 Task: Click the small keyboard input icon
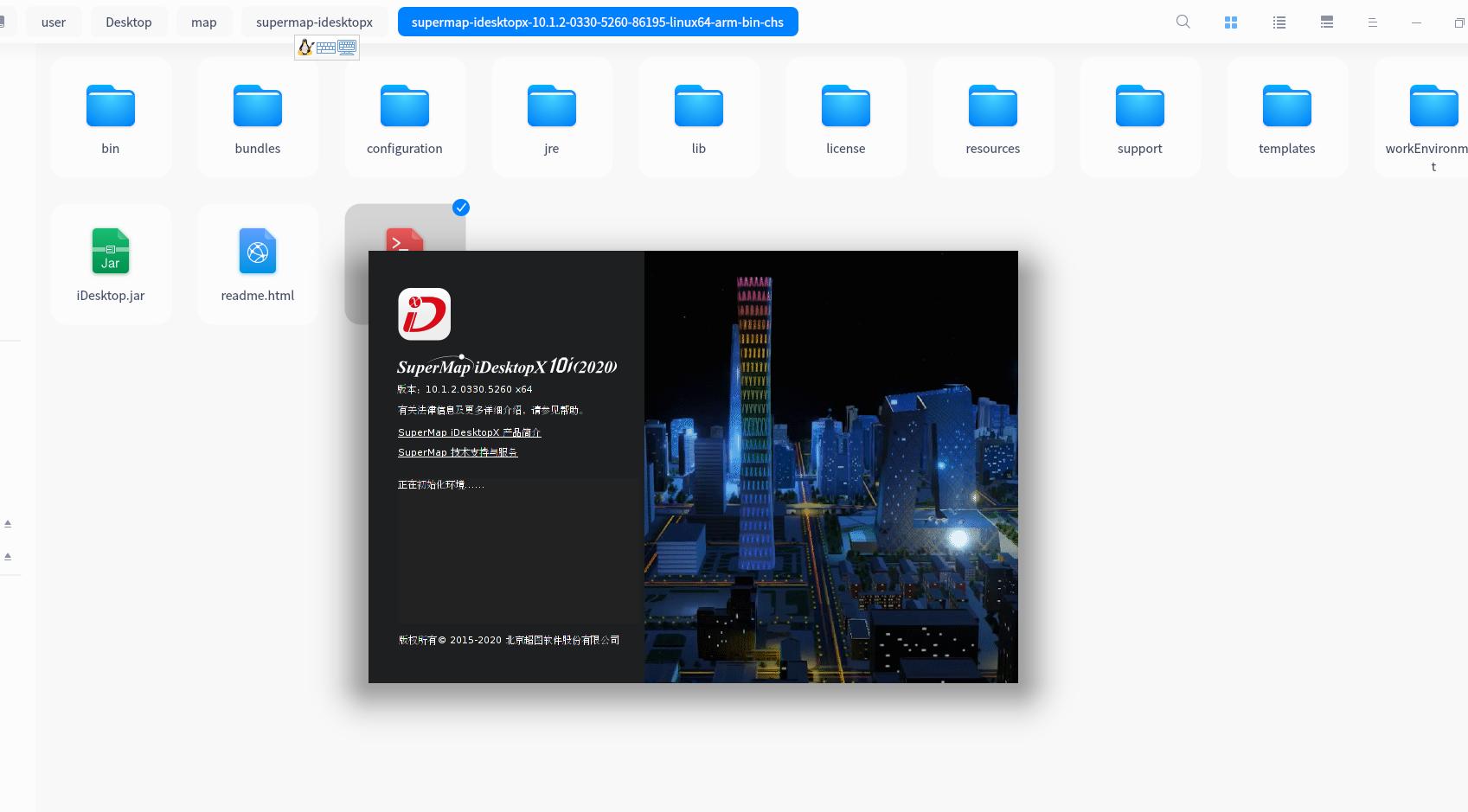(x=326, y=48)
